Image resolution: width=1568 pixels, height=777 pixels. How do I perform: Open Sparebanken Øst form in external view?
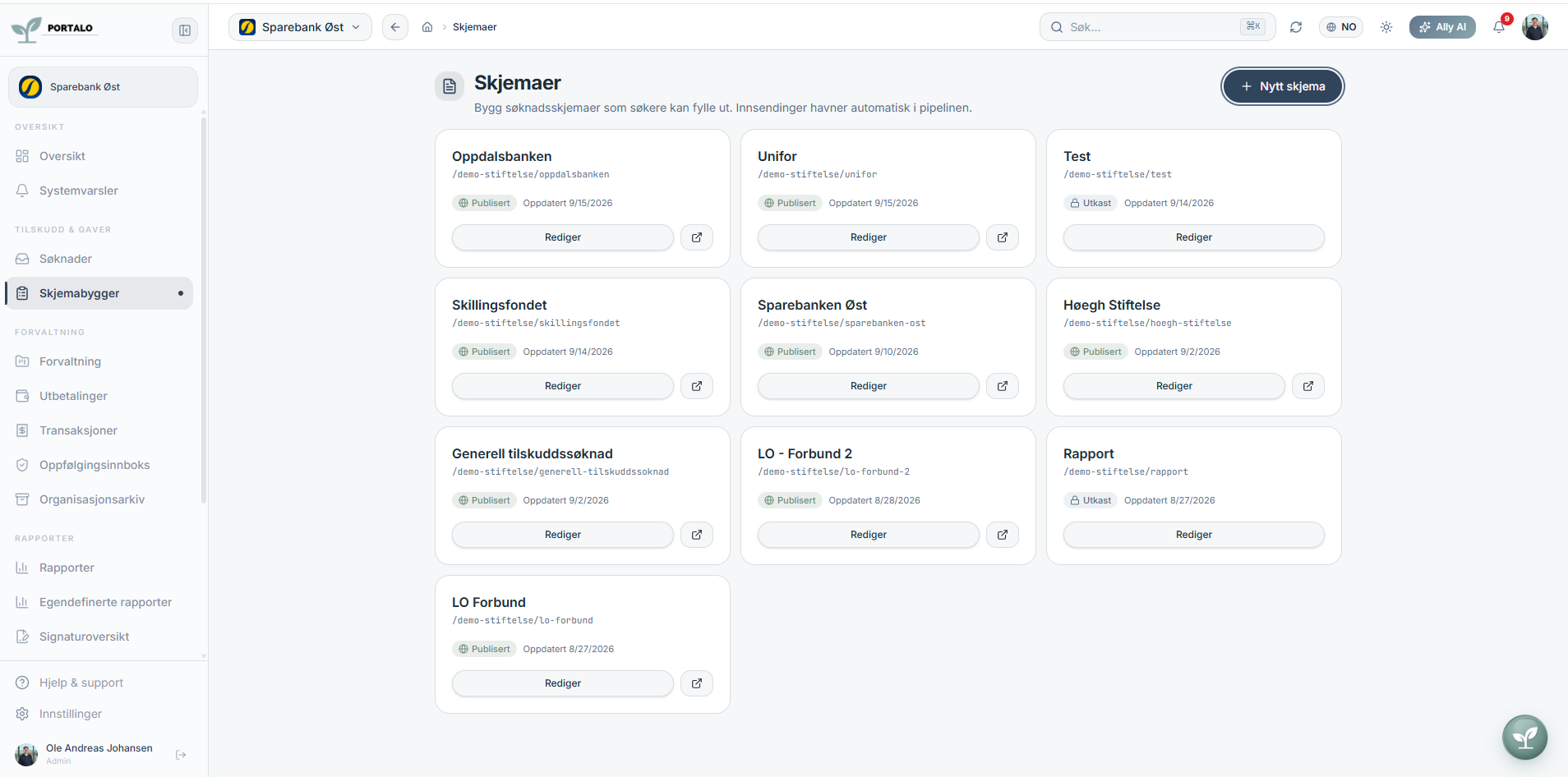1003,386
